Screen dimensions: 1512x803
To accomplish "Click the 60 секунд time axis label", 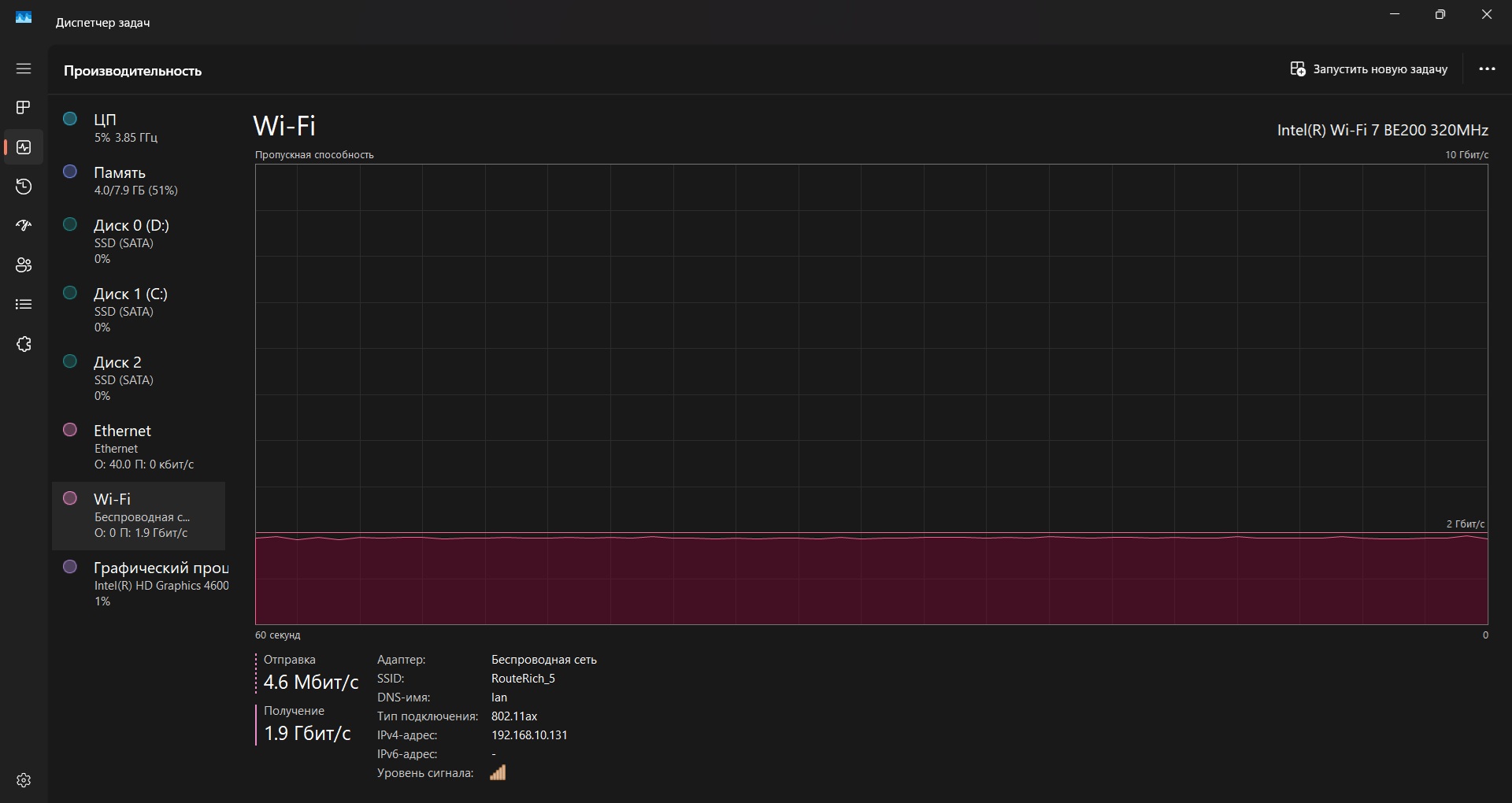I will pos(278,635).
